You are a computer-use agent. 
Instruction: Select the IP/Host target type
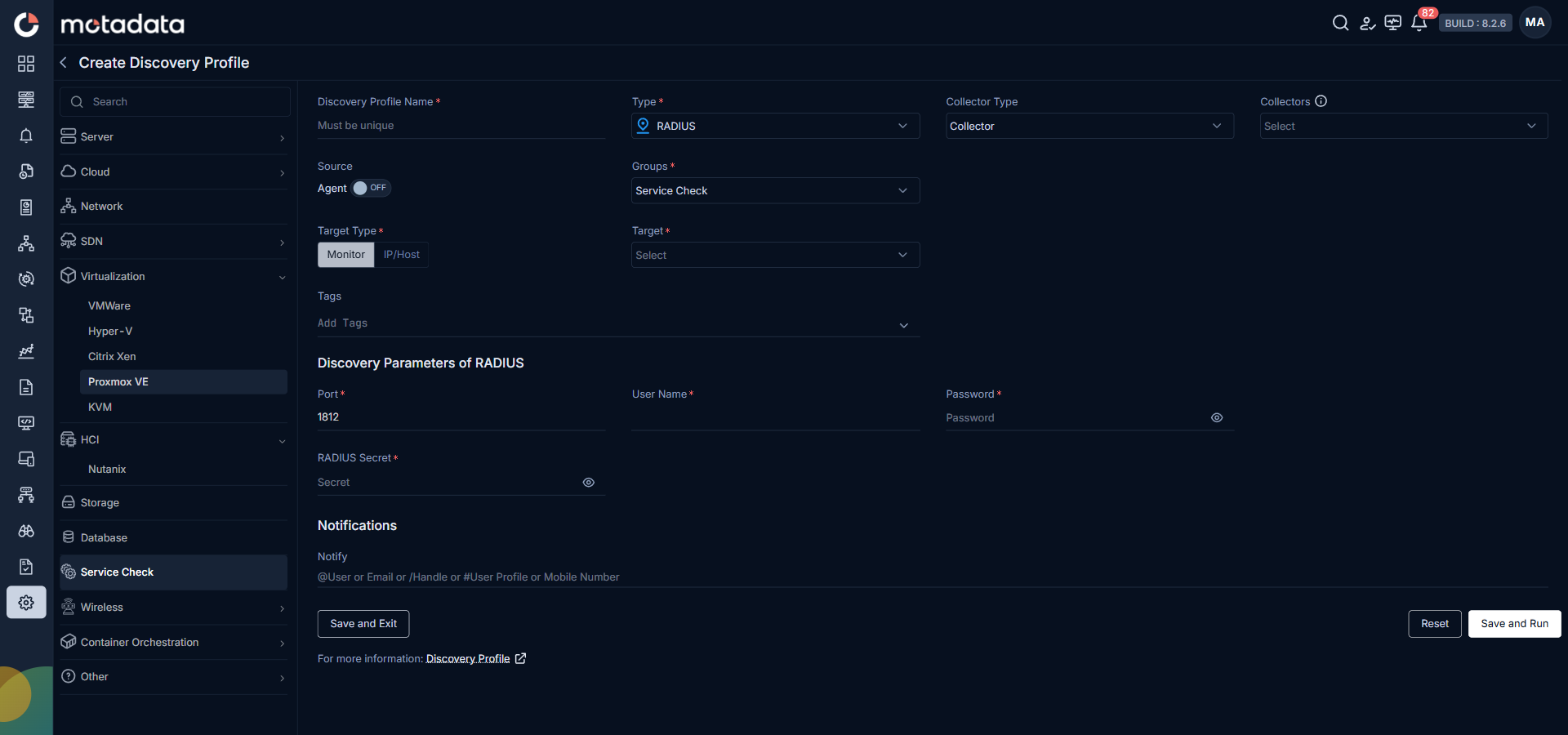(402, 255)
